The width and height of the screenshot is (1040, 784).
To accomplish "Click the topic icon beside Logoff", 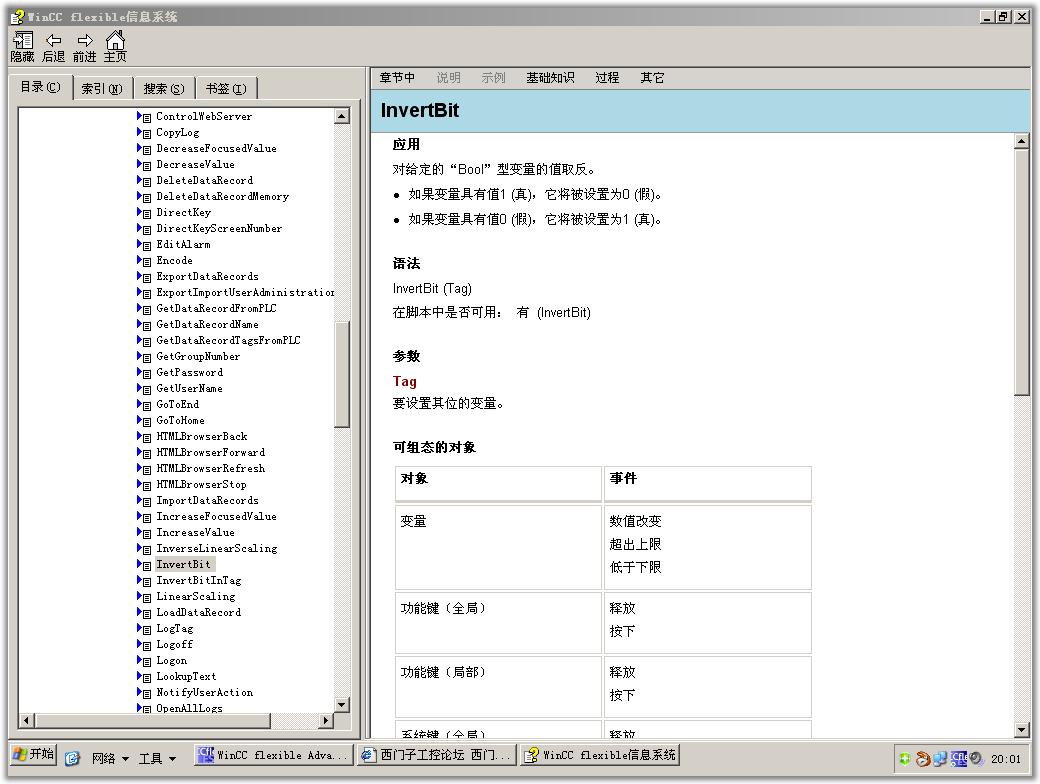I will click(x=144, y=645).
